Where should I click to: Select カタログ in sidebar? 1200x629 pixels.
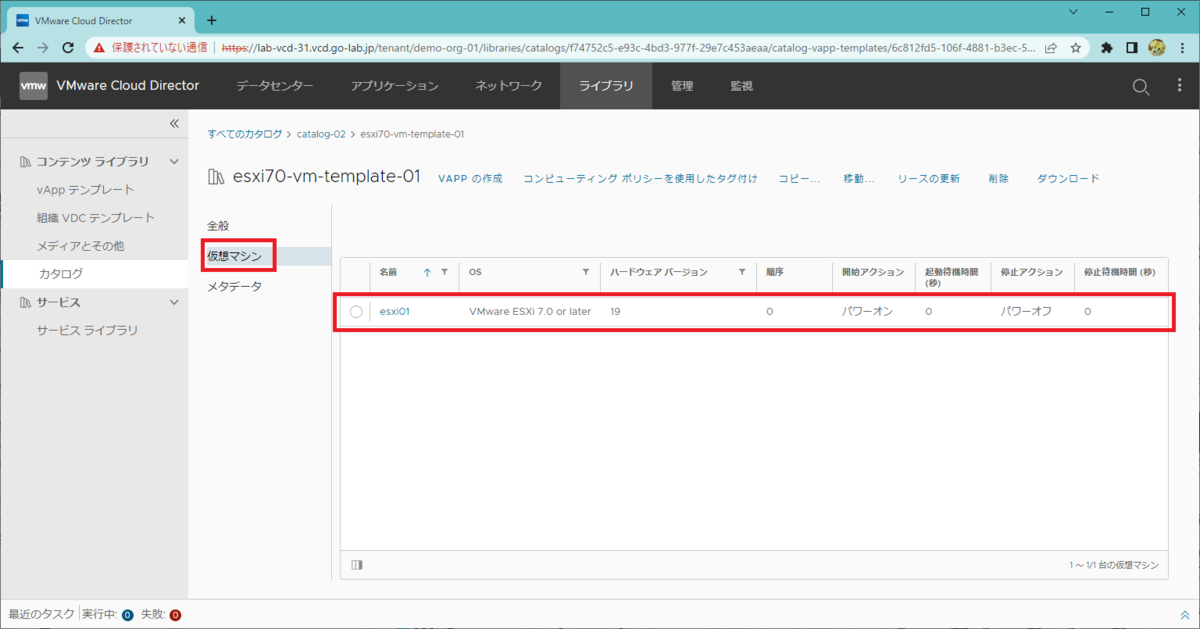(60, 273)
